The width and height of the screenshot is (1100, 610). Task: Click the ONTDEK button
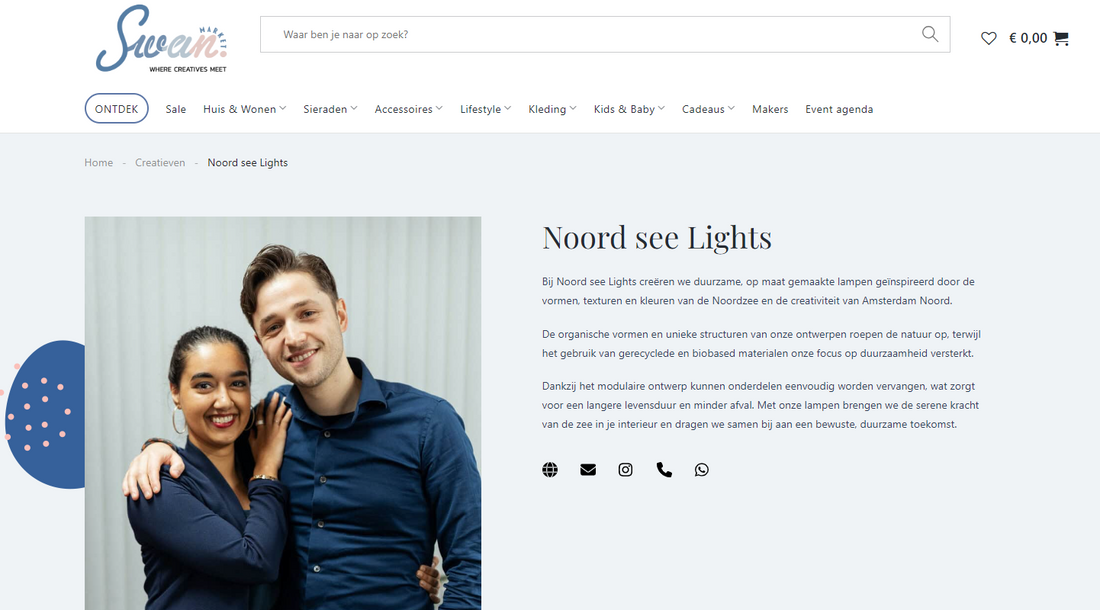tap(116, 109)
